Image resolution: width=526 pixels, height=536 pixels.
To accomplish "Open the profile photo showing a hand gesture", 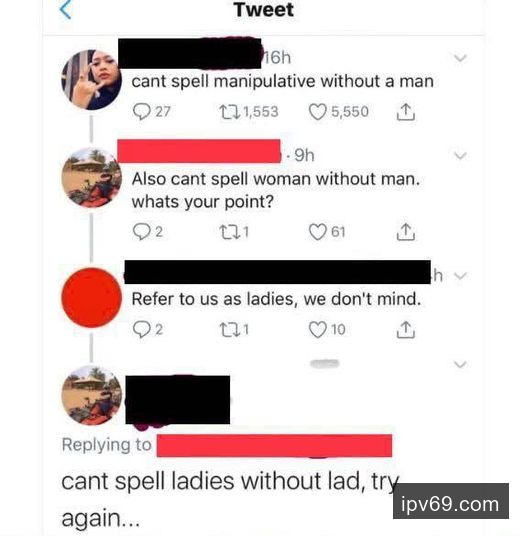I will point(91,80).
